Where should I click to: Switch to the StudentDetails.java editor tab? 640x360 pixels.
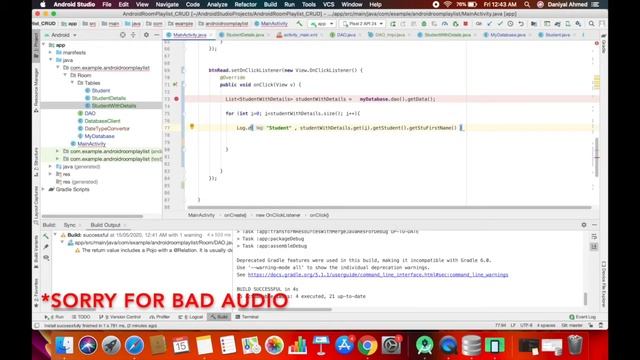tap(244, 35)
